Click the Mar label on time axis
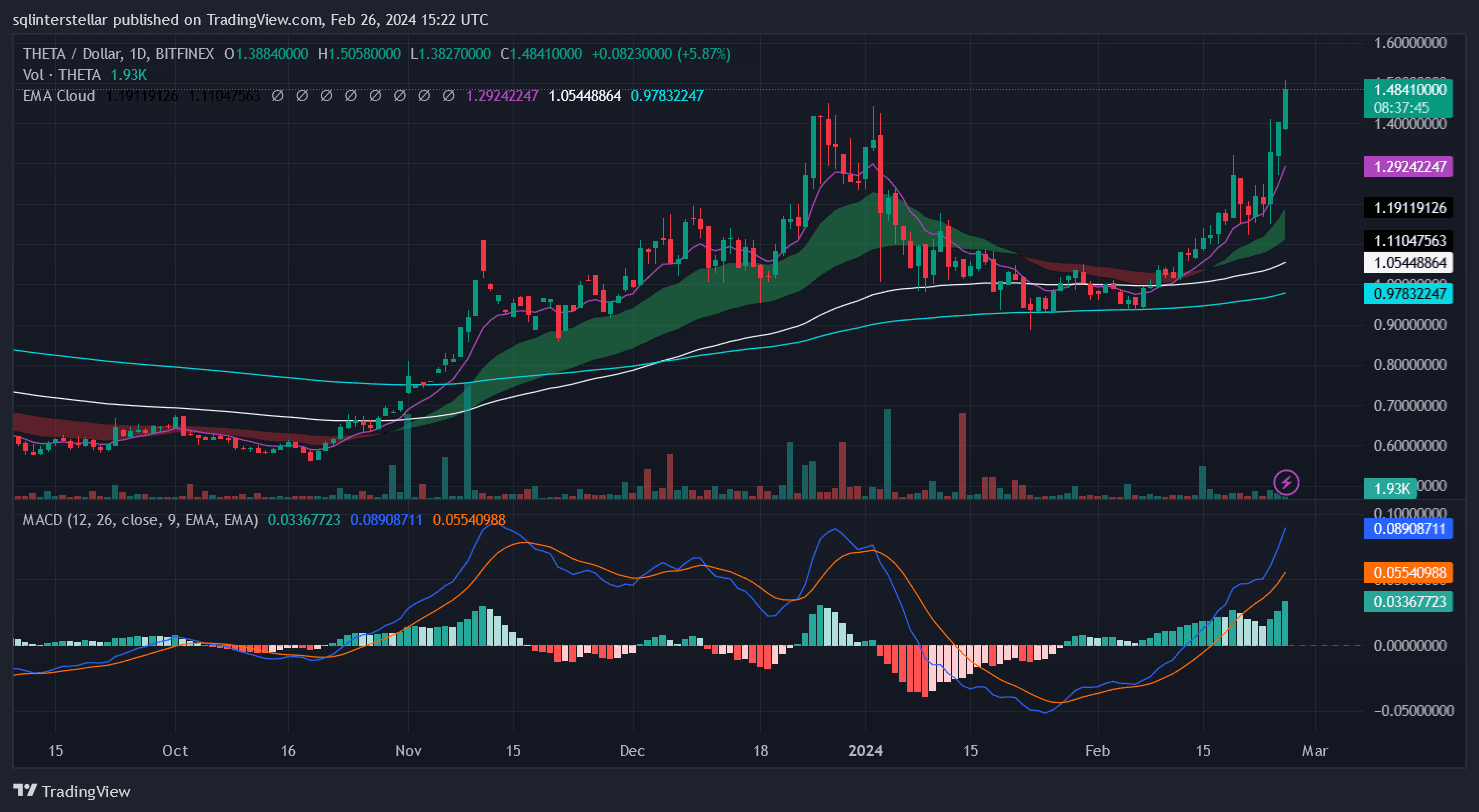1479x812 pixels. [1316, 751]
